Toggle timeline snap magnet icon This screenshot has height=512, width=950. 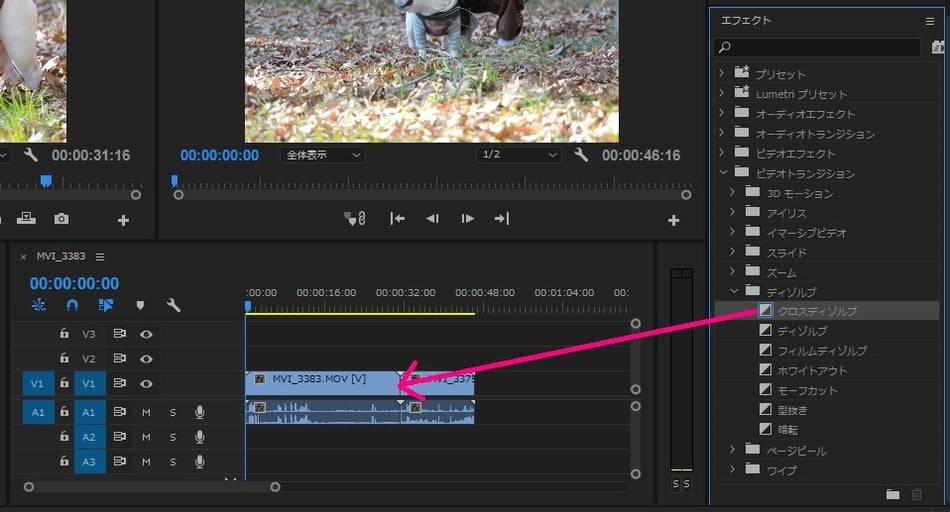(72, 305)
